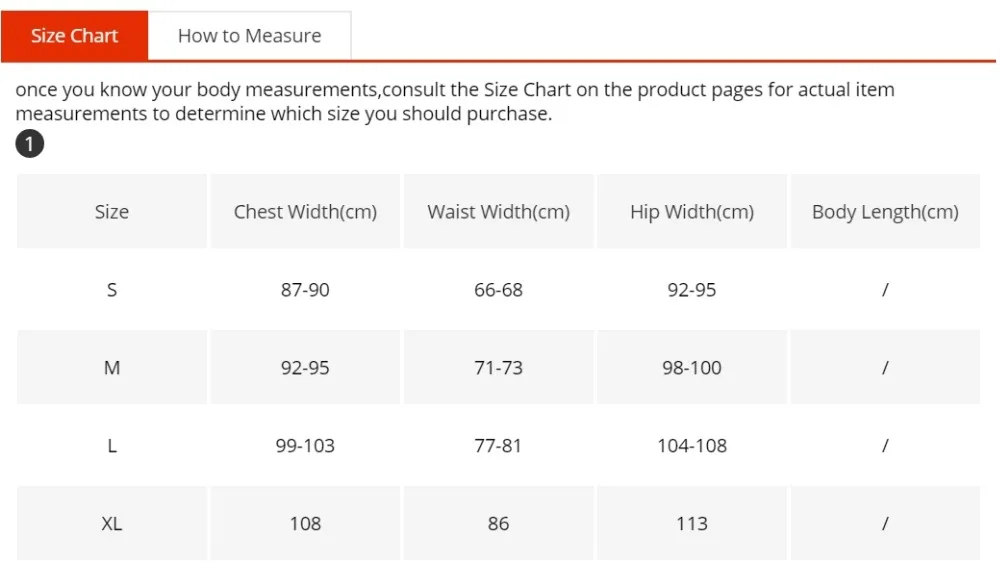Click the Body Length(cm) header cell
Image resolution: width=1000 pixels, height=562 pixels.
(885, 211)
